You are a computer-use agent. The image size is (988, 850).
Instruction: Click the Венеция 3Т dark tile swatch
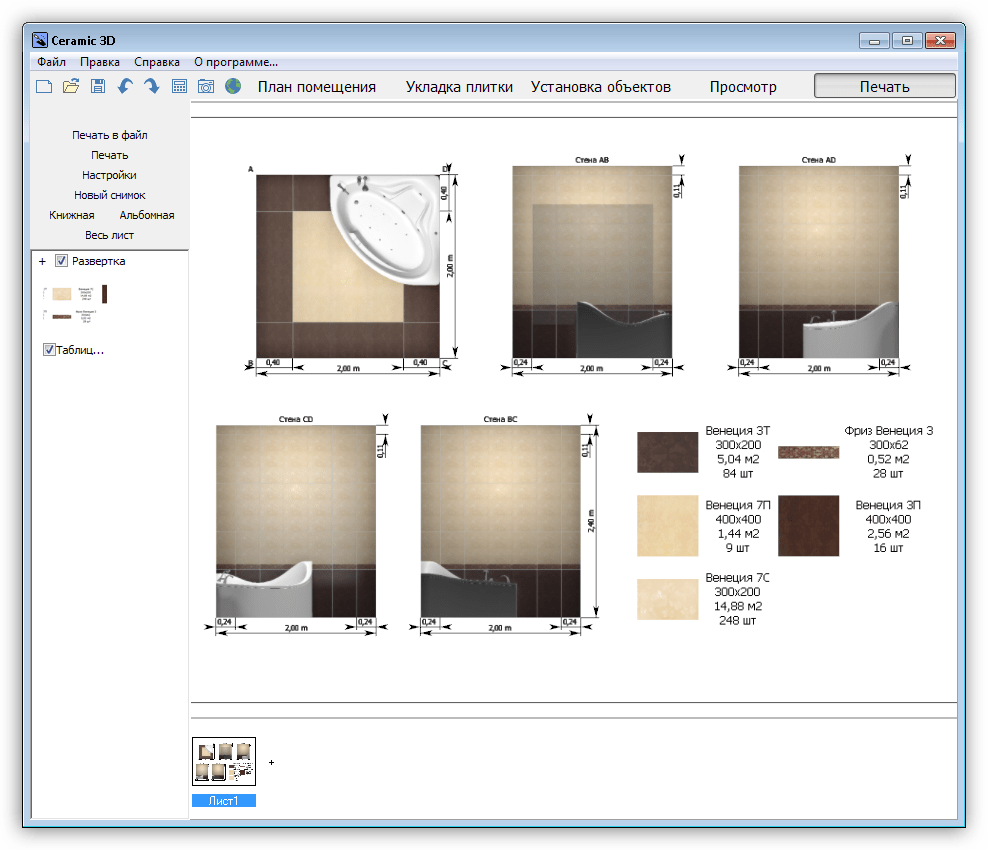point(667,452)
